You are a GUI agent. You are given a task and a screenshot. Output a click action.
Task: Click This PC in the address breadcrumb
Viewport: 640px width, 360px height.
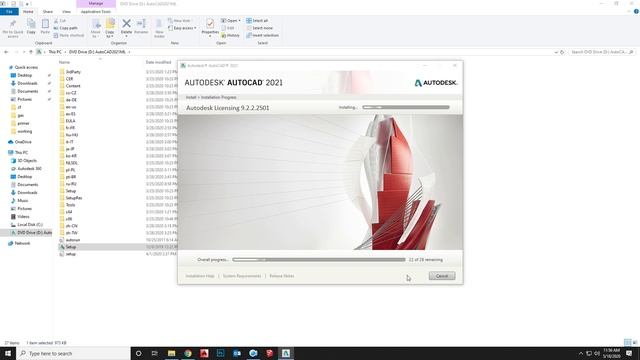coord(55,52)
